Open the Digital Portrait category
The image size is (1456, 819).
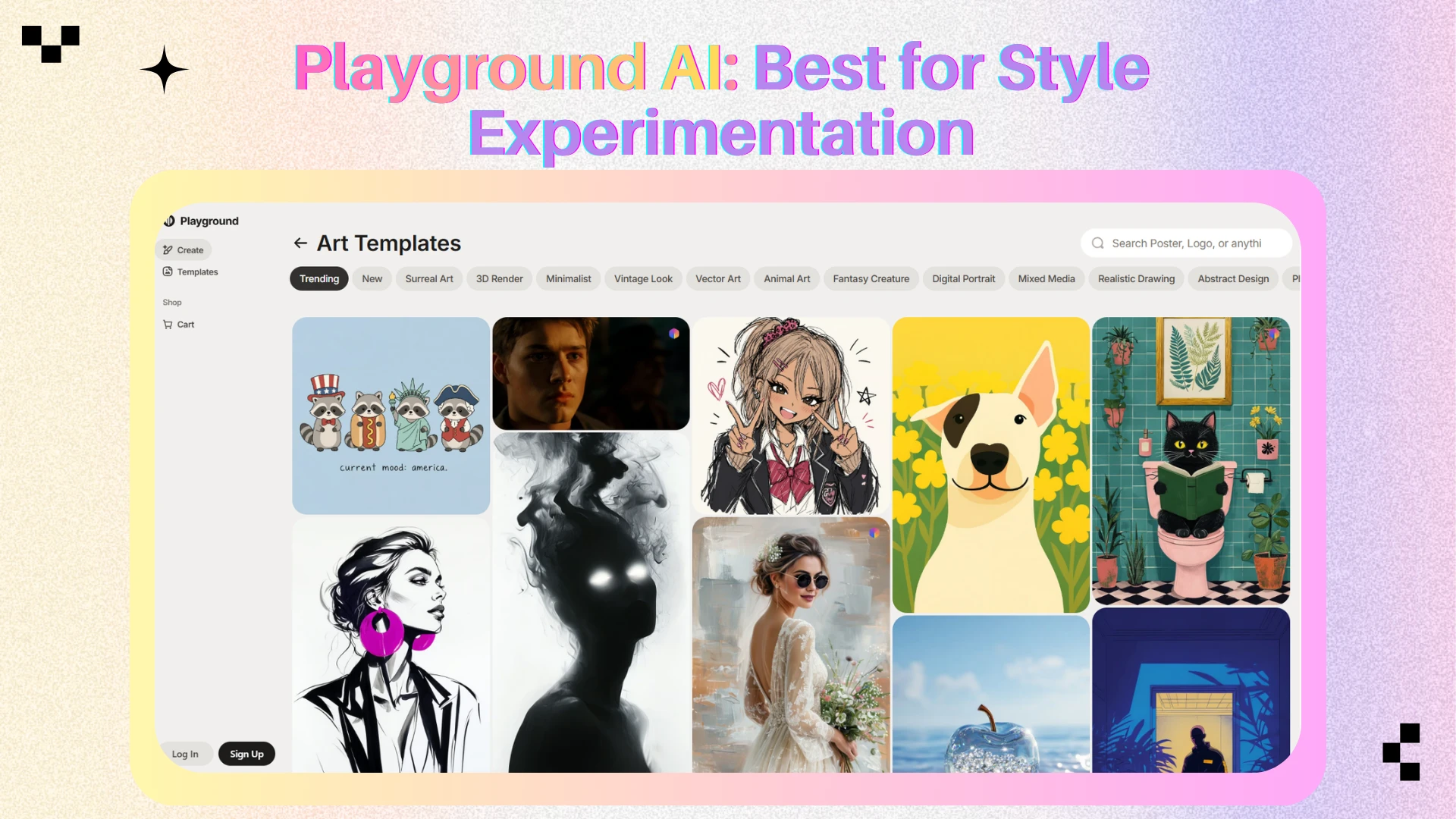tap(964, 279)
